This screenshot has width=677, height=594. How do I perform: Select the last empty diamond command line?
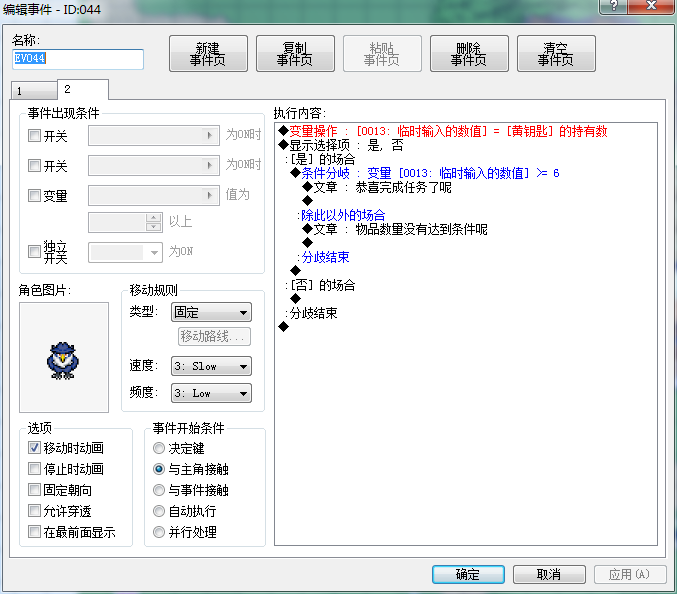pyautogui.click(x=283, y=327)
